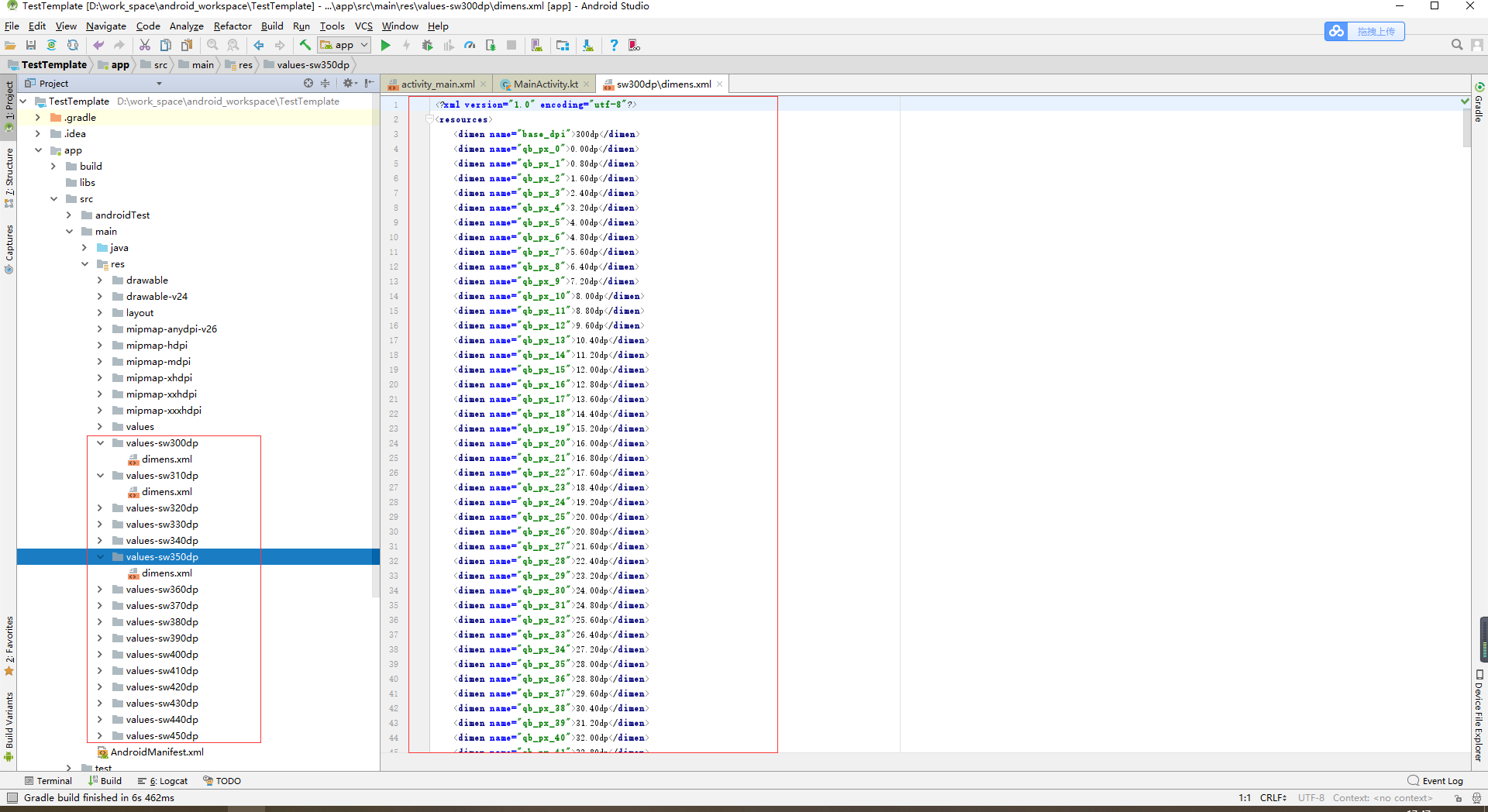This screenshot has width=1488, height=812.
Task: Run the app with the green play icon
Action: 385,45
